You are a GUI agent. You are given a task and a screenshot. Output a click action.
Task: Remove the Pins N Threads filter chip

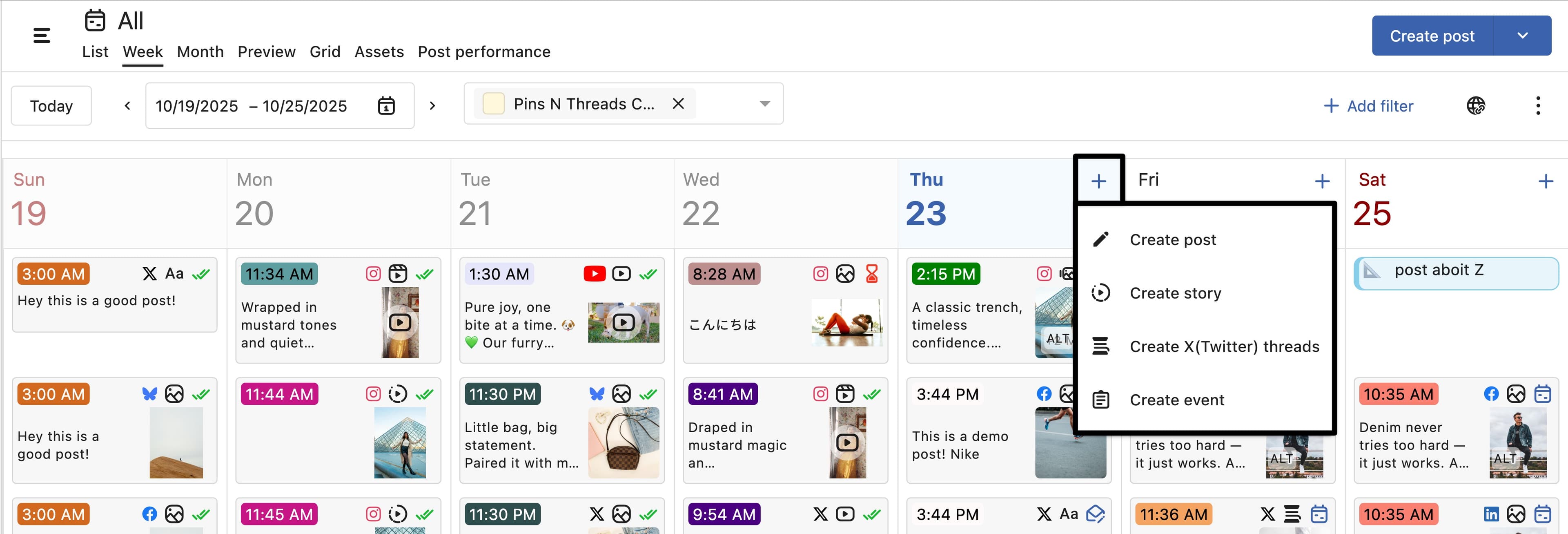pos(678,104)
